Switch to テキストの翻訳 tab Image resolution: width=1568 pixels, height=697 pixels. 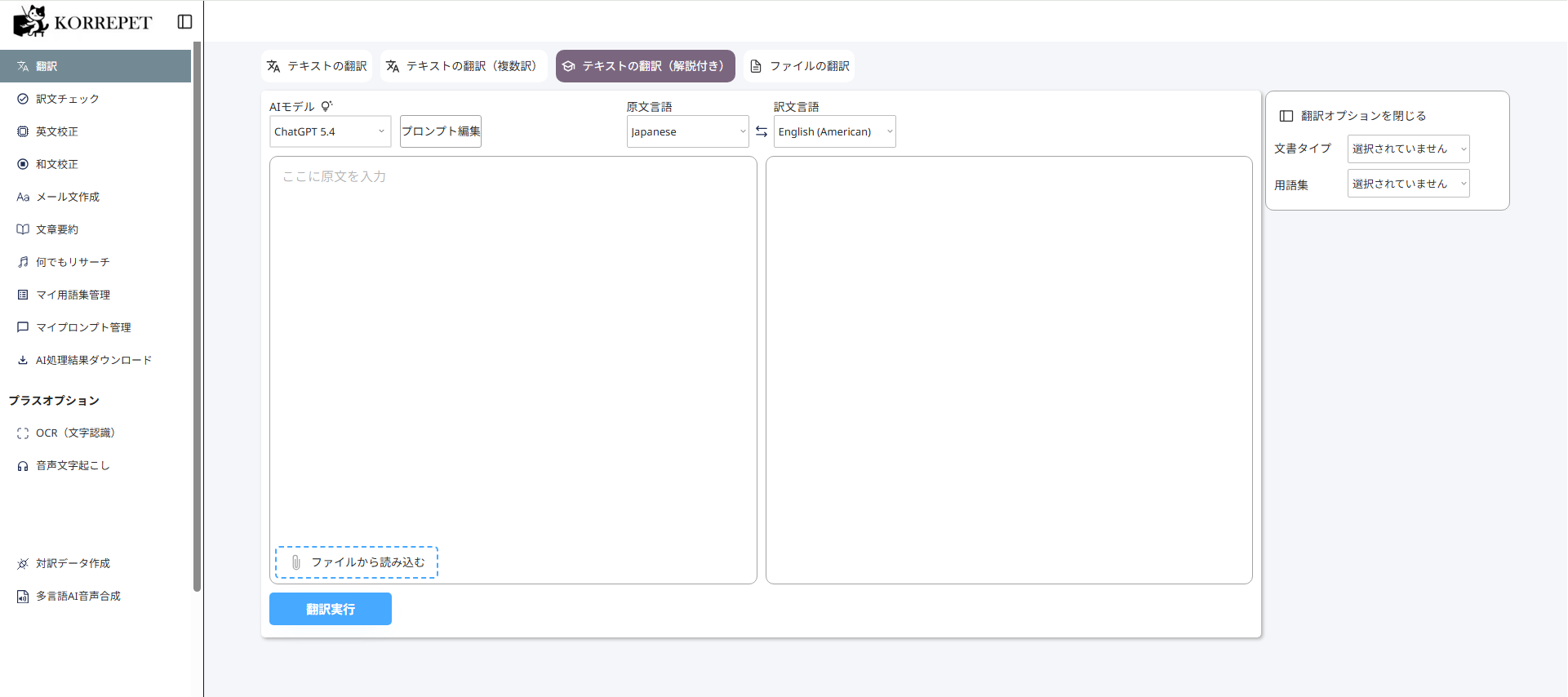click(x=317, y=66)
